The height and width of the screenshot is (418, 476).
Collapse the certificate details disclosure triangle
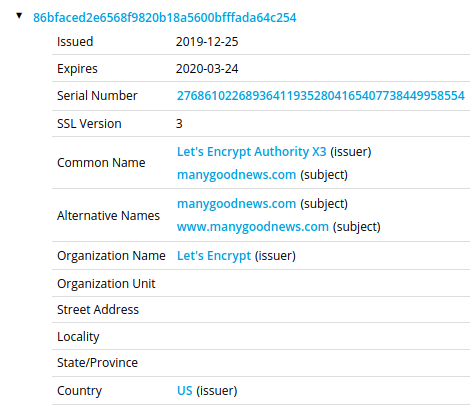click(19, 16)
